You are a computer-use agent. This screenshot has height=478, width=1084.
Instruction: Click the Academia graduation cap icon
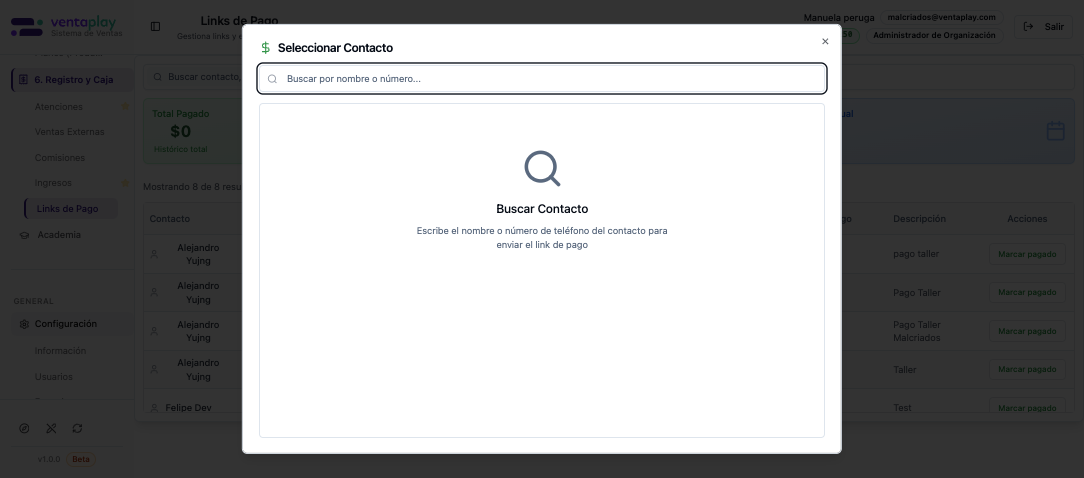point(24,235)
